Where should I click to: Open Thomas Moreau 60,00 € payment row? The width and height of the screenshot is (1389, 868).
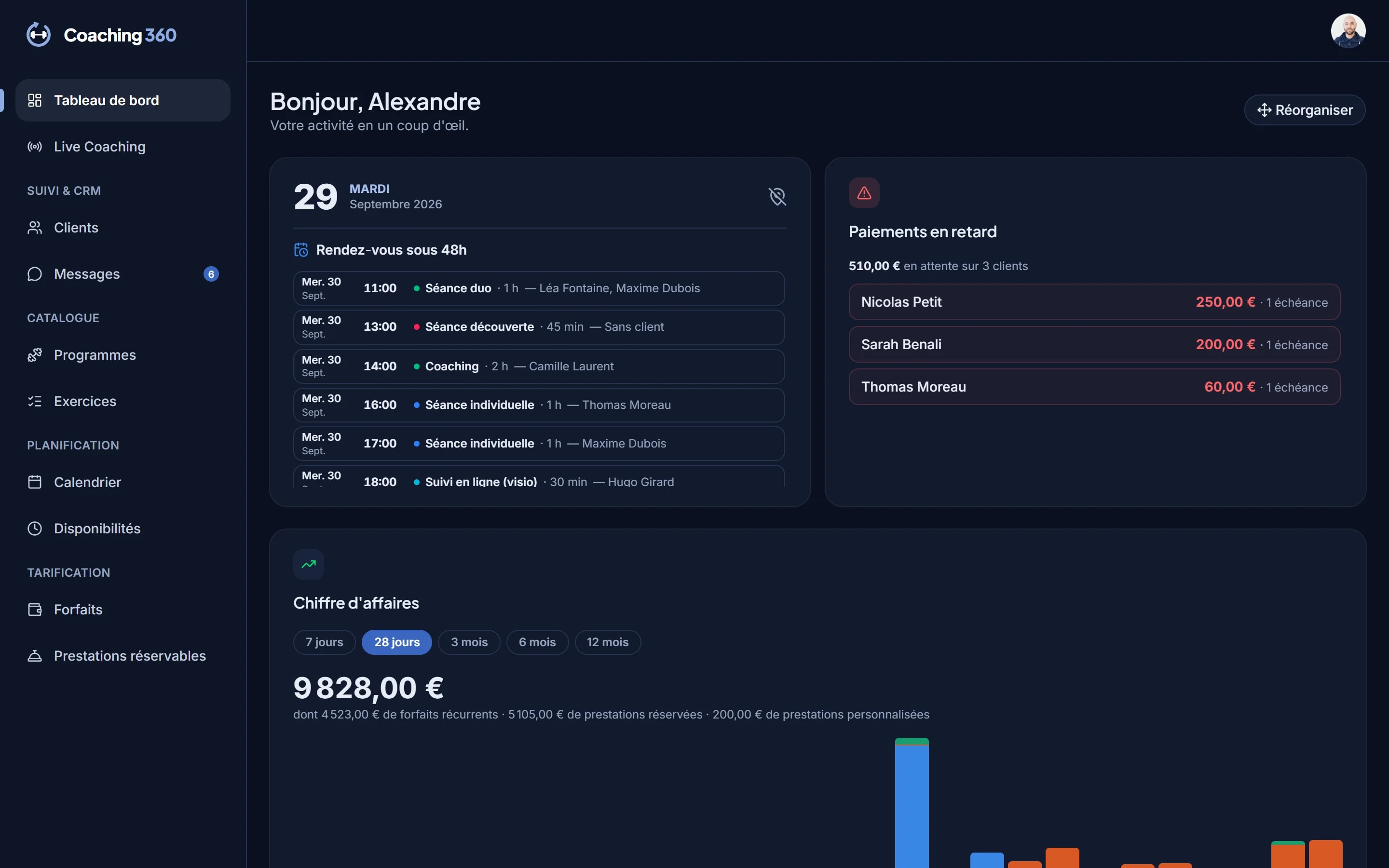click(x=1094, y=387)
